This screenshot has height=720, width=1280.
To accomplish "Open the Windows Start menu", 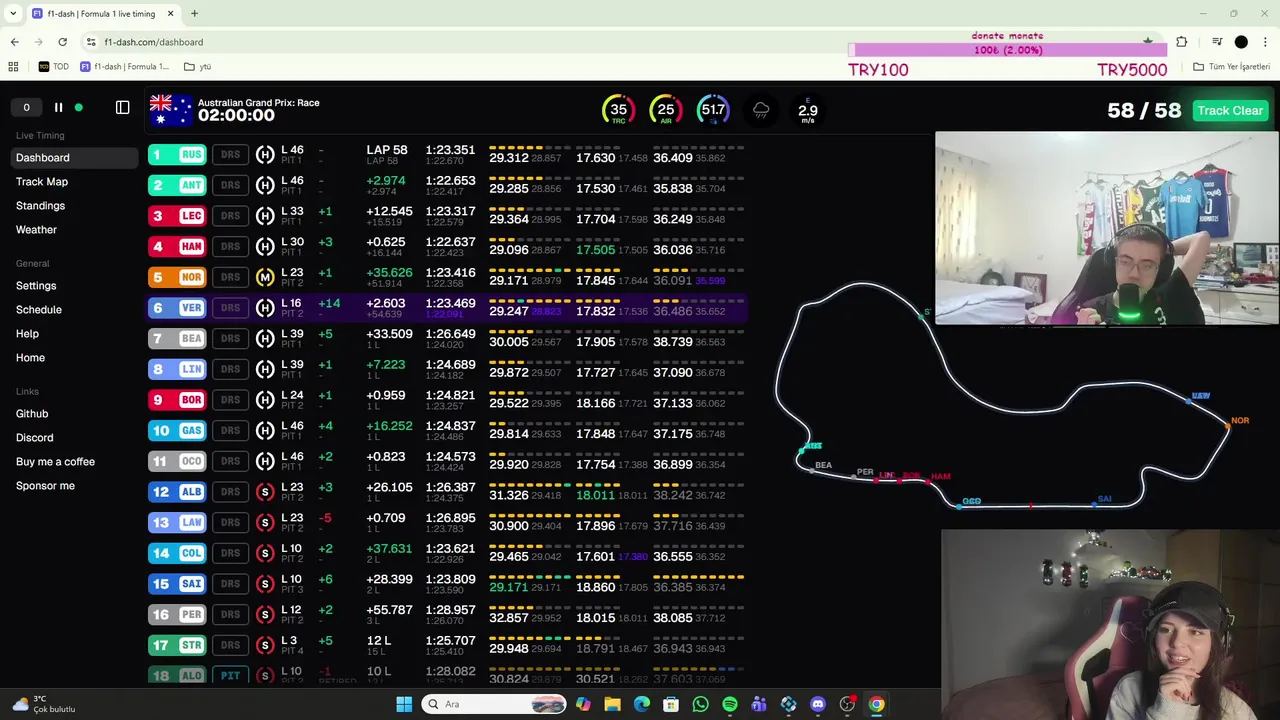I will (404, 704).
